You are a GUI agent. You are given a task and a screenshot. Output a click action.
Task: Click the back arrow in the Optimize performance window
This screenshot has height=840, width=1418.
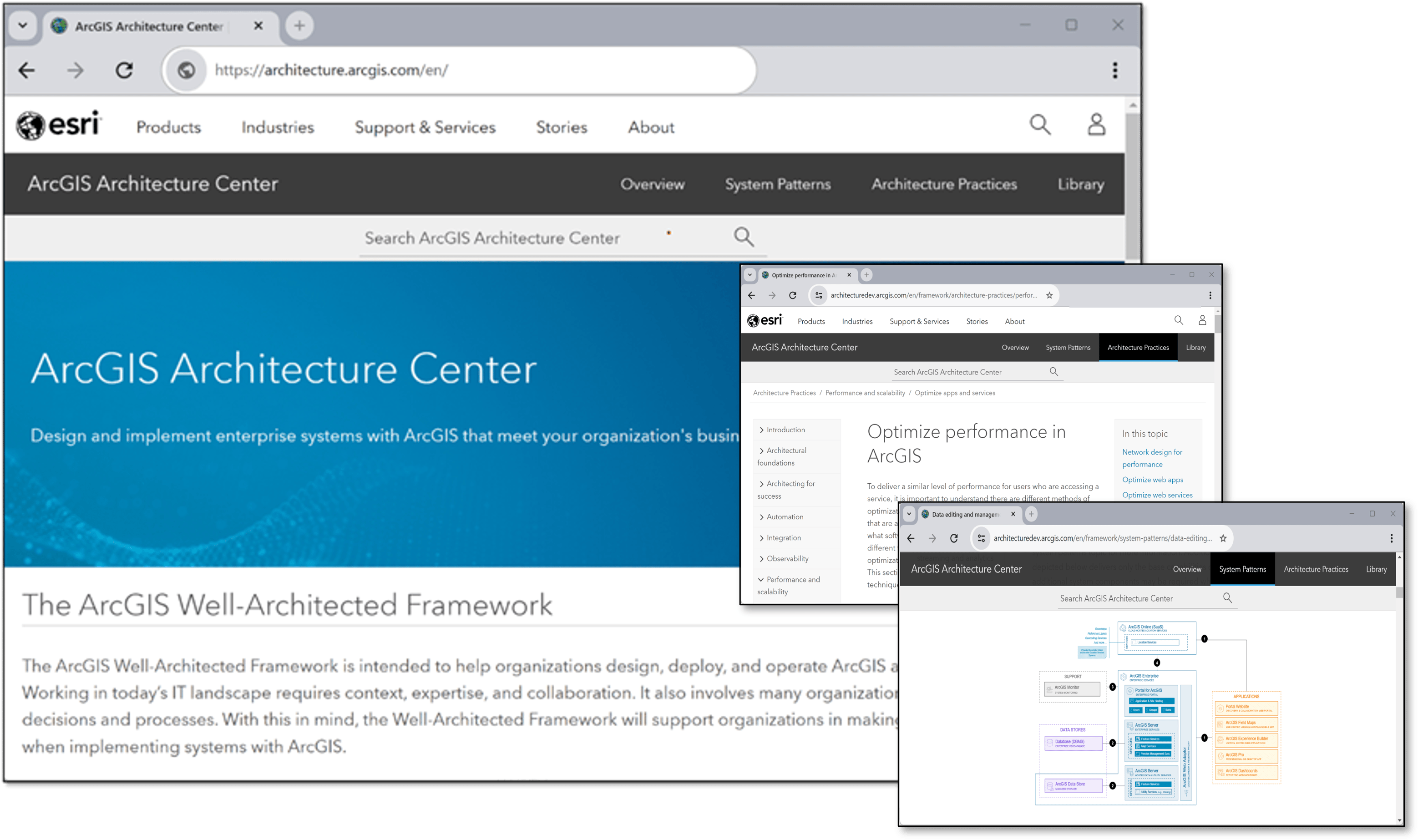751,295
